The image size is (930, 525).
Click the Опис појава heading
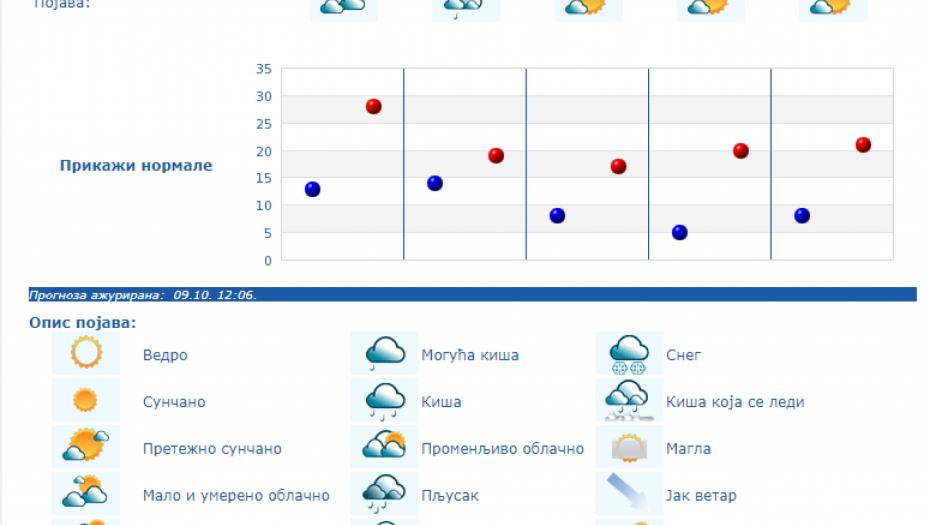click(84, 323)
